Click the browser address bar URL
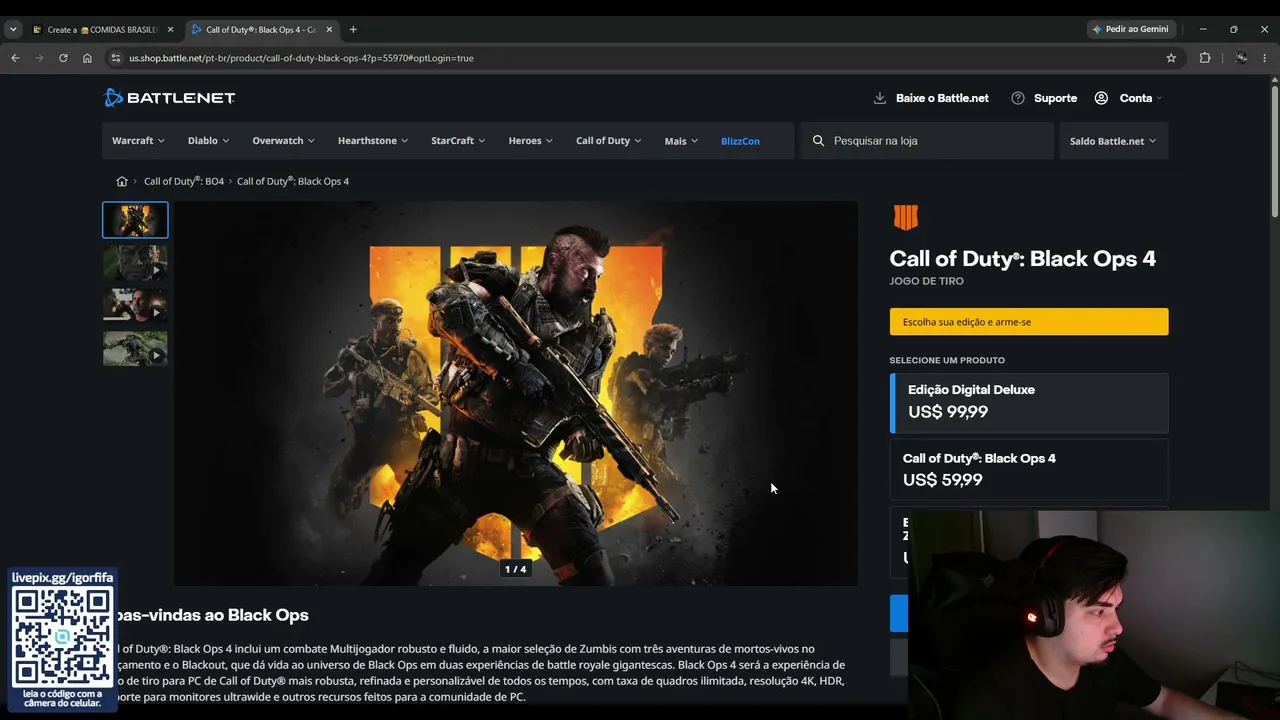The height and width of the screenshot is (720, 1280). tap(301, 58)
